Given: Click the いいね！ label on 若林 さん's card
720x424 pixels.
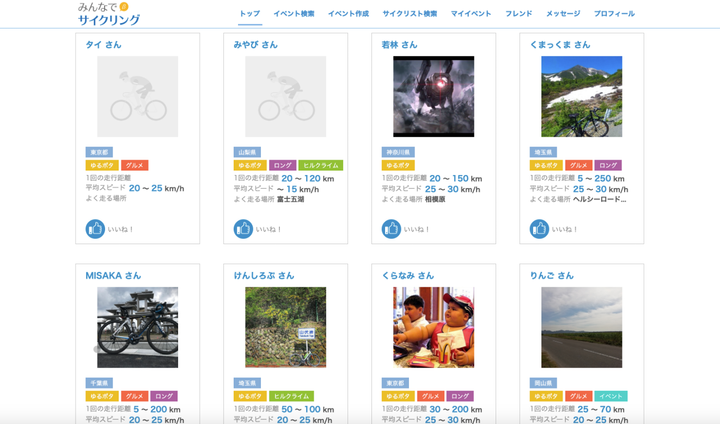Looking at the screenshot, I should coord(416,229).
